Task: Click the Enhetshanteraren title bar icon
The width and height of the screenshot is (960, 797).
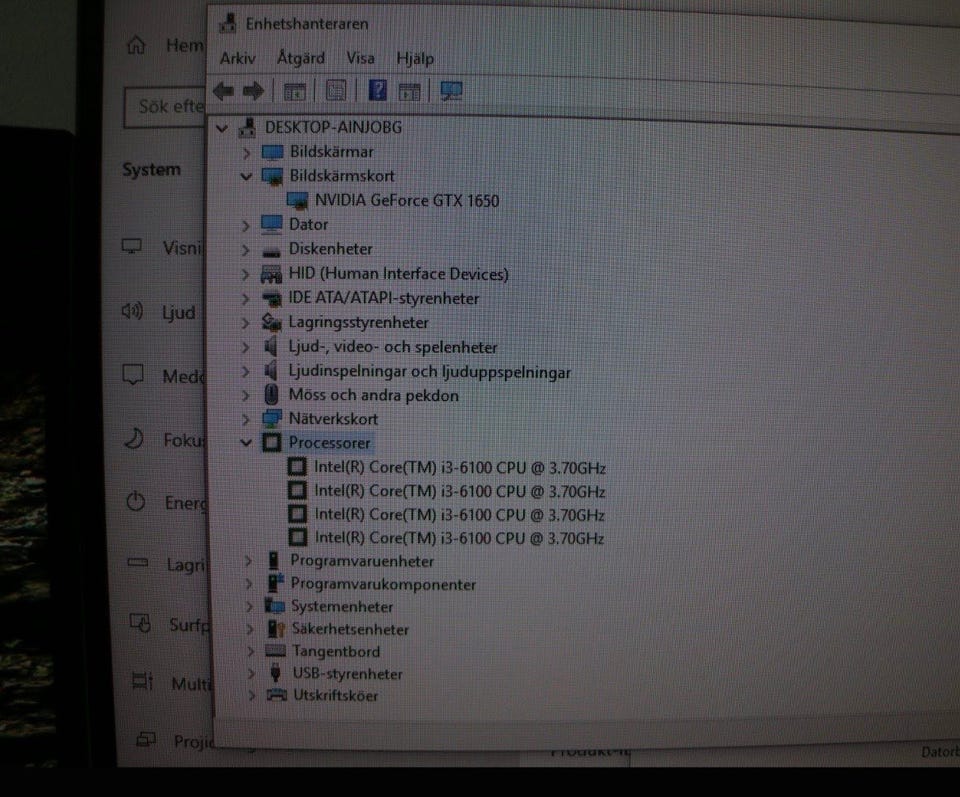Action: tap(228, 24)
